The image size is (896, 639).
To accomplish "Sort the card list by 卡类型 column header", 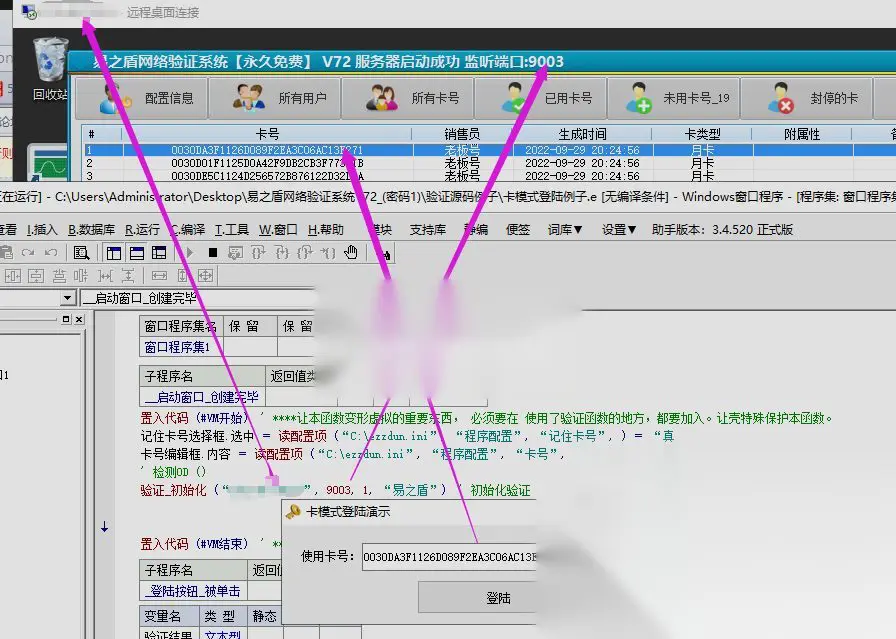I will point(702,134).
